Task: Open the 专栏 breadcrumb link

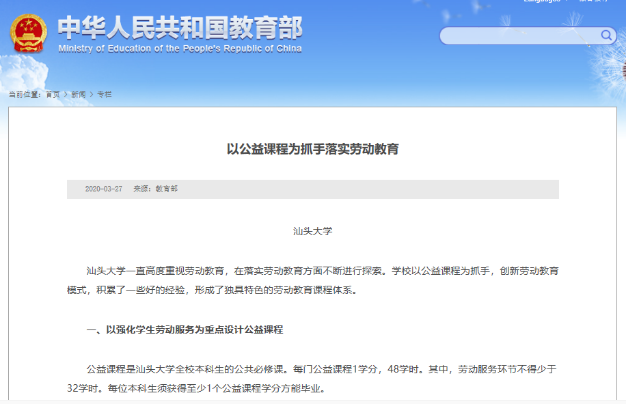Action: point(104,95)
